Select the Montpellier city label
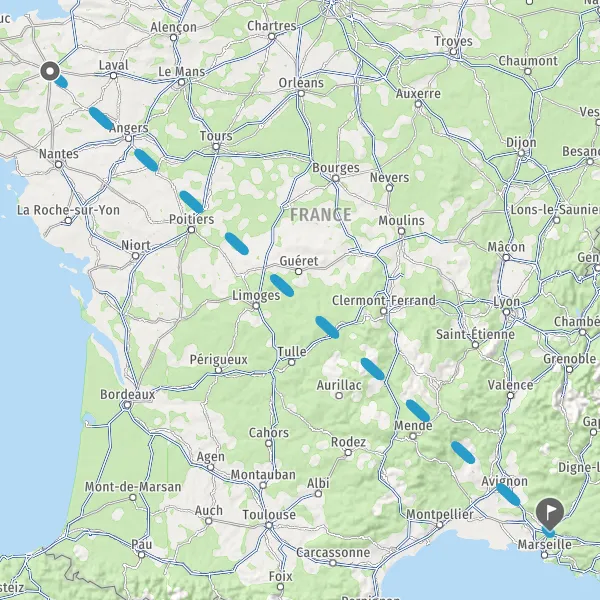Viewport: 600px width, 600px height. coord(440,514)
